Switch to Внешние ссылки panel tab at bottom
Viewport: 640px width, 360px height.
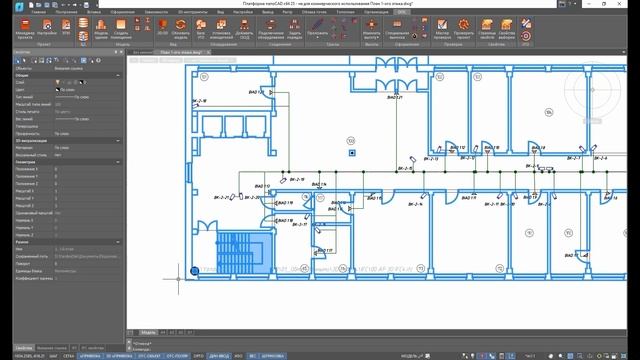coord(51,348)
